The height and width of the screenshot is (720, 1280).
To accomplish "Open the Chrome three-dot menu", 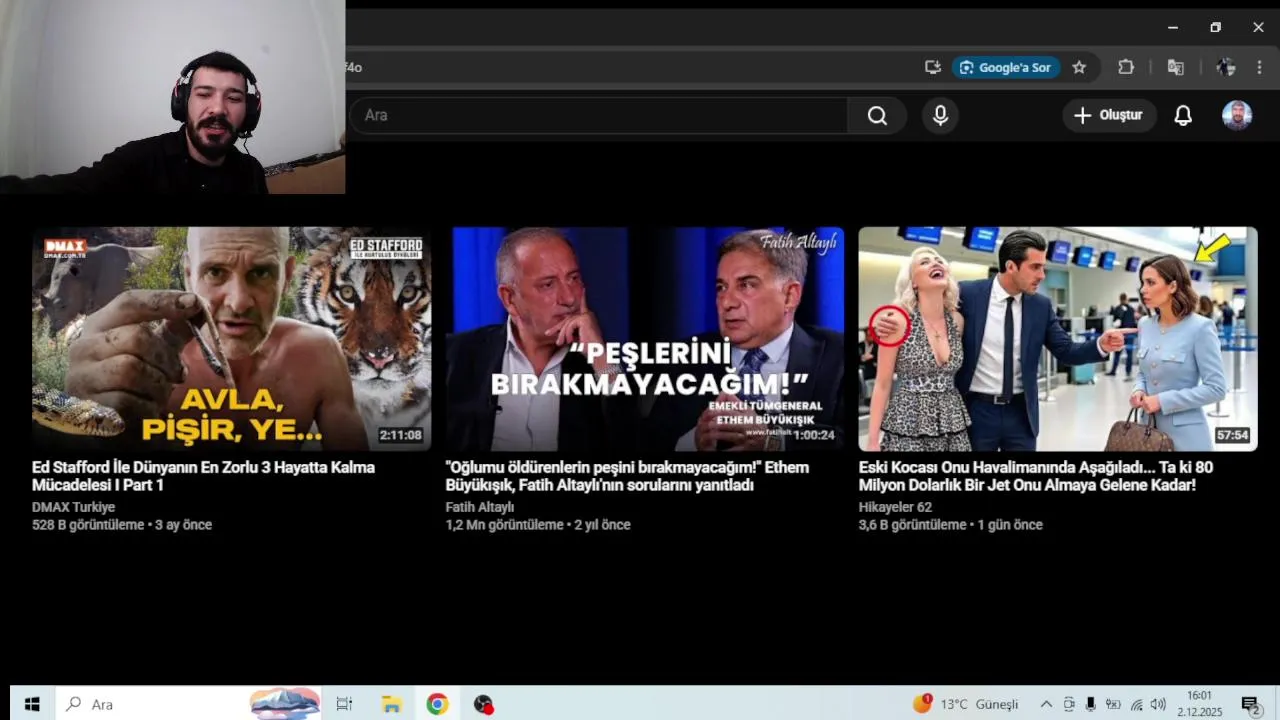I will 1259,67.
